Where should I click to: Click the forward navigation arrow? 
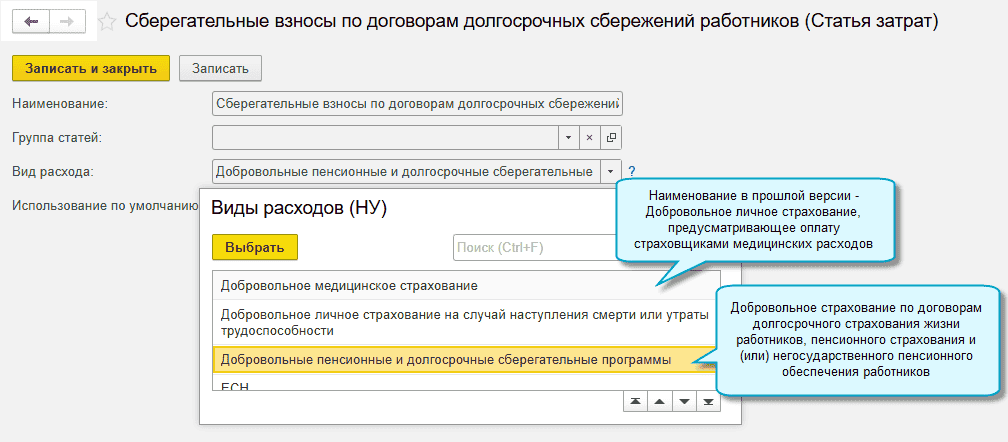pos(68,21)
